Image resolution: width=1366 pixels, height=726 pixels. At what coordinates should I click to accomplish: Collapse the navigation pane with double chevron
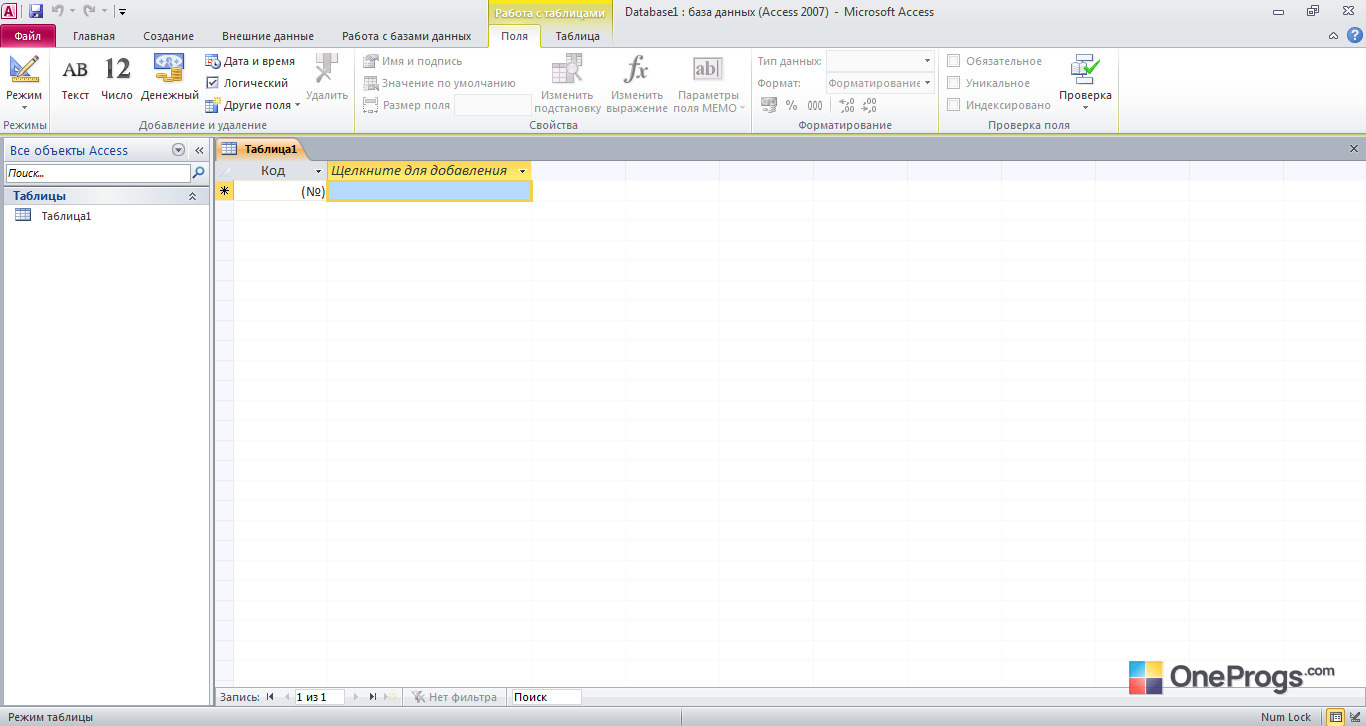199,150
